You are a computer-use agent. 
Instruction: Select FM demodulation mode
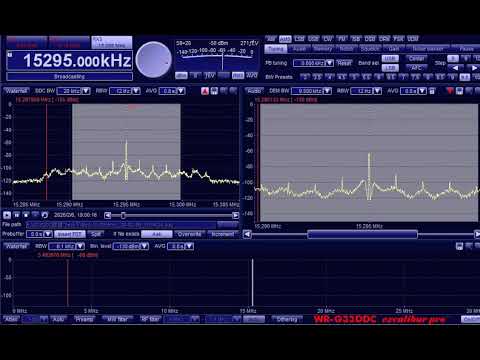pos(342,39)
